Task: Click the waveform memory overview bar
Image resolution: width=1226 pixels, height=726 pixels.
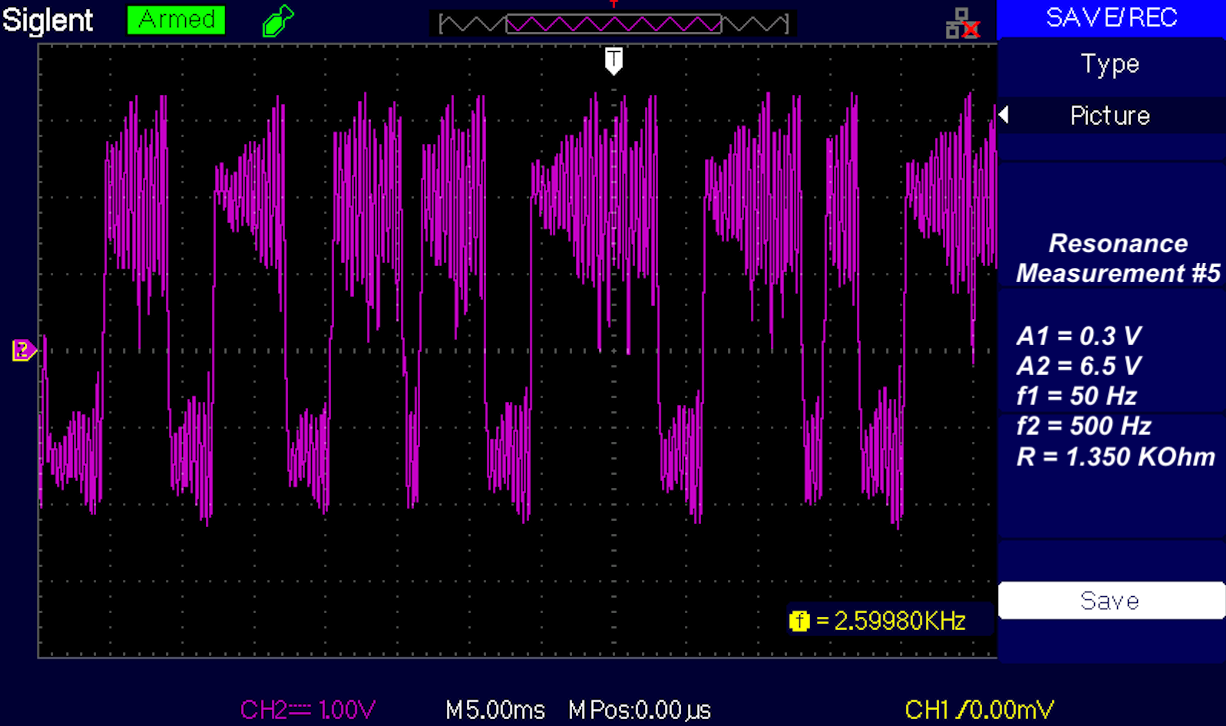Action: tap(613, 22)
